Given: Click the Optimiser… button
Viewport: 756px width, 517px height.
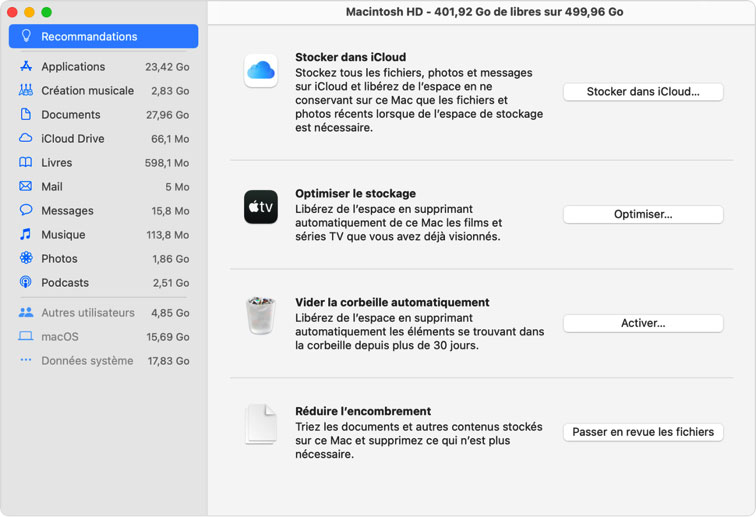Looking at the screenshot, I should point(643,214).
